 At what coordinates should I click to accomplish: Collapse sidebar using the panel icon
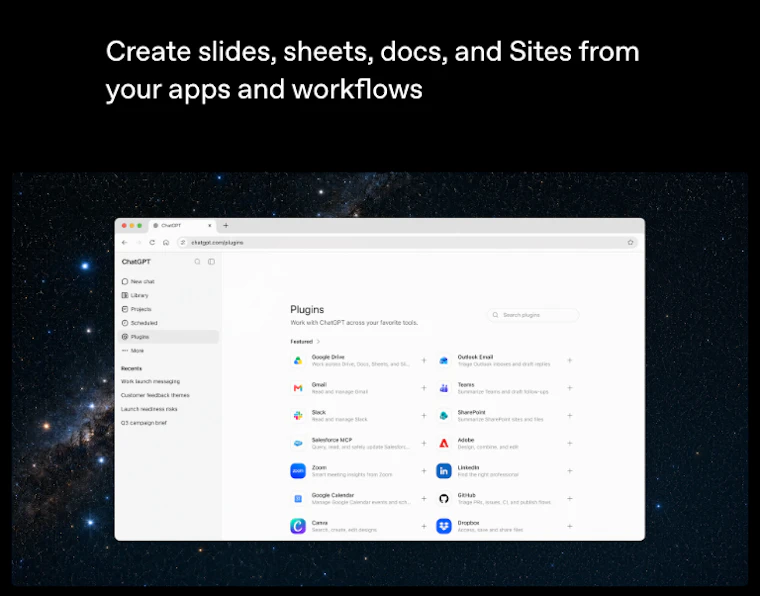pyautogui.click(x=211, y=262)
